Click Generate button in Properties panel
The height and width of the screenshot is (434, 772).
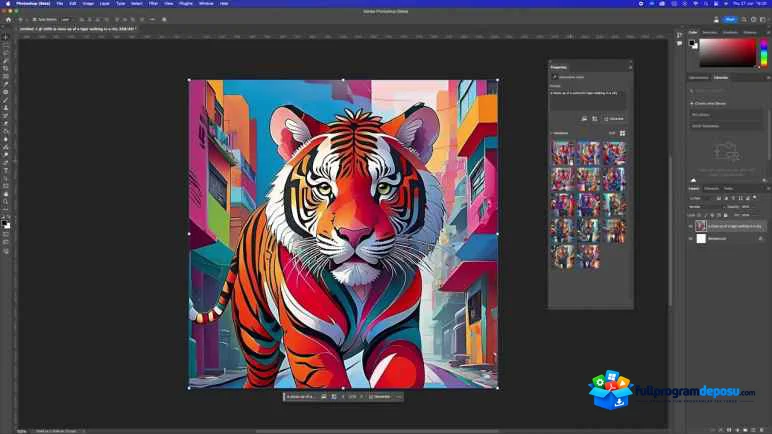coord(614,119)
